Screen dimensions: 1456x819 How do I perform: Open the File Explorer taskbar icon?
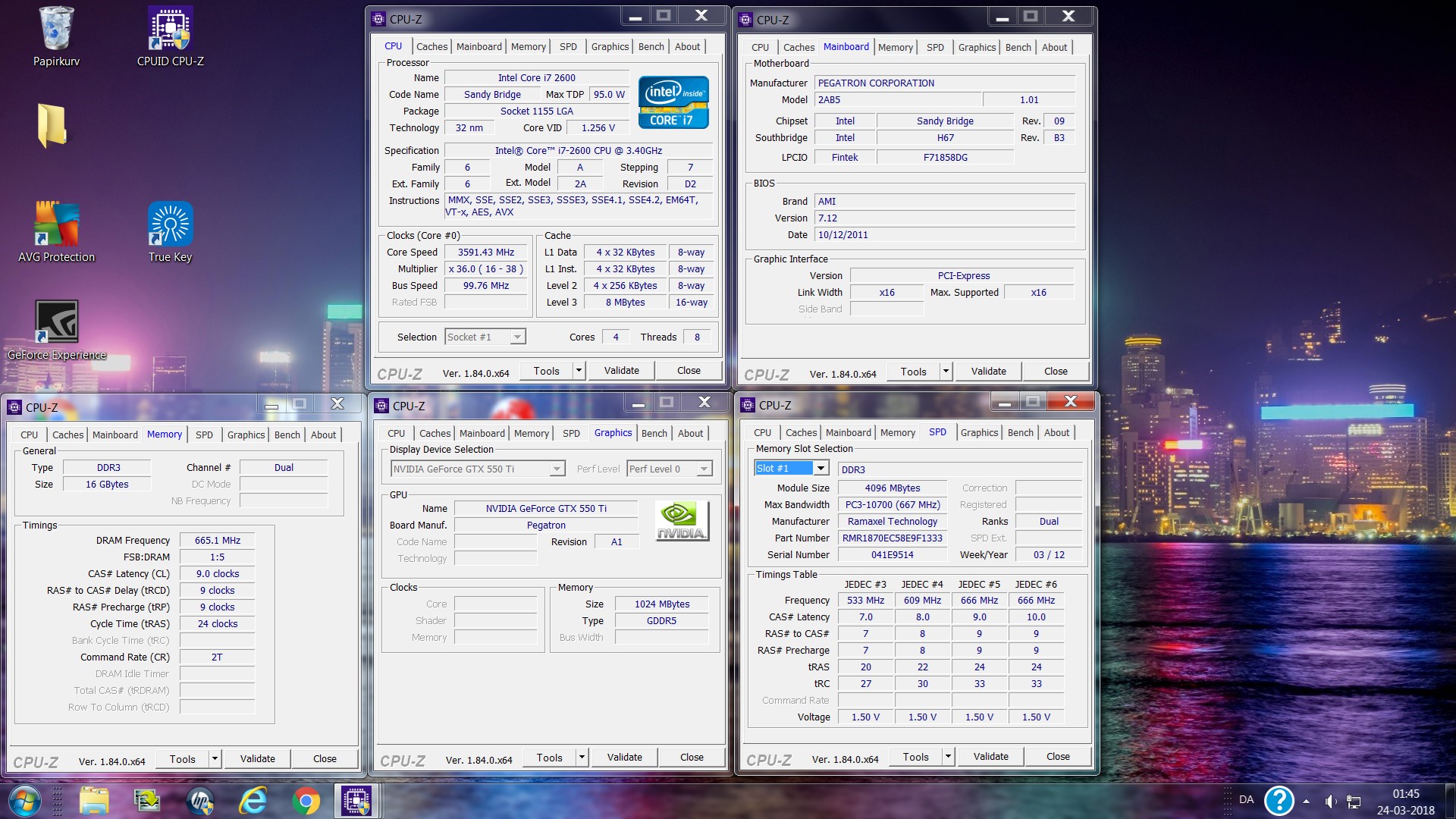(95, 801)
